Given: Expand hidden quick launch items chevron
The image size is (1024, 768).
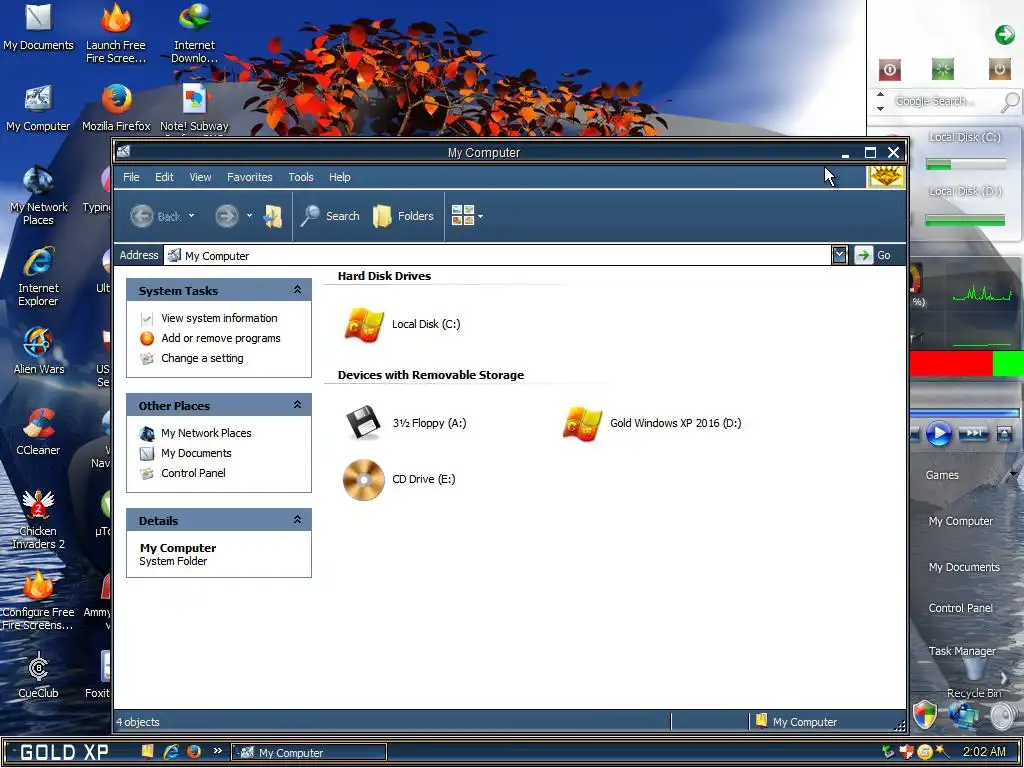Looking at the screenshot, I should coord(217,751).
